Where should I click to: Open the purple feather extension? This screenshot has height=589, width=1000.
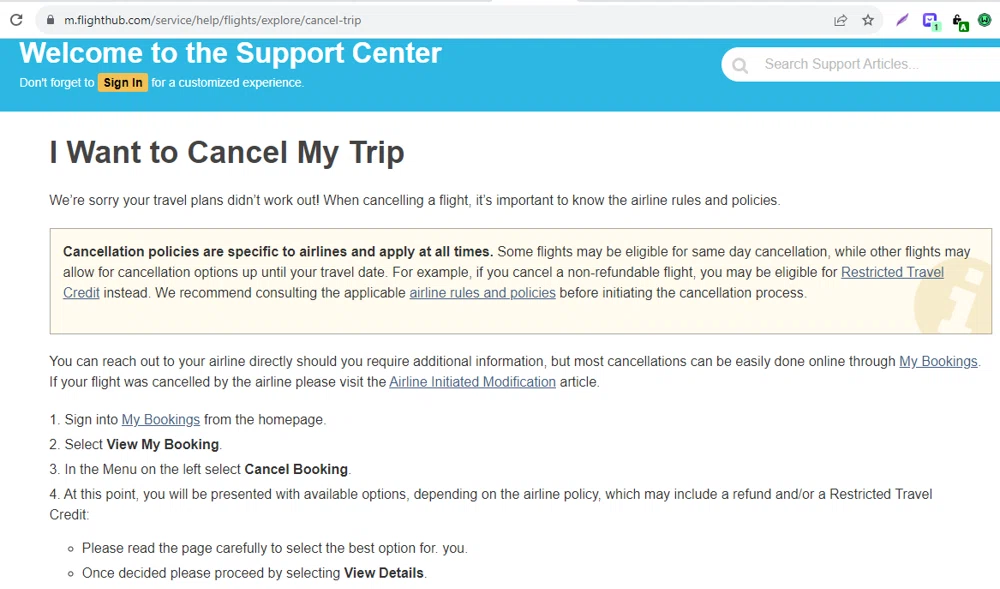click(x=901, y=19)
